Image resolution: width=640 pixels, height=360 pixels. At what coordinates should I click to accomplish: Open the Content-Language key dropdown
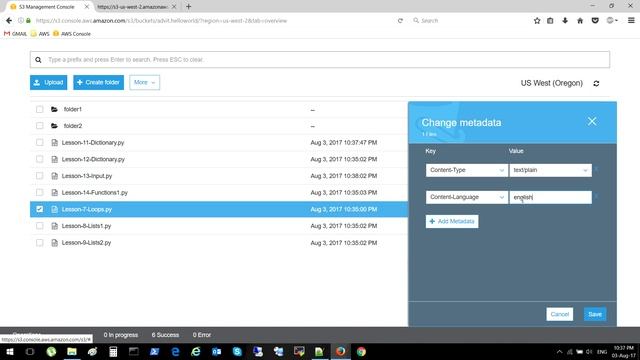pyautogui.click(x=467, y=197)
